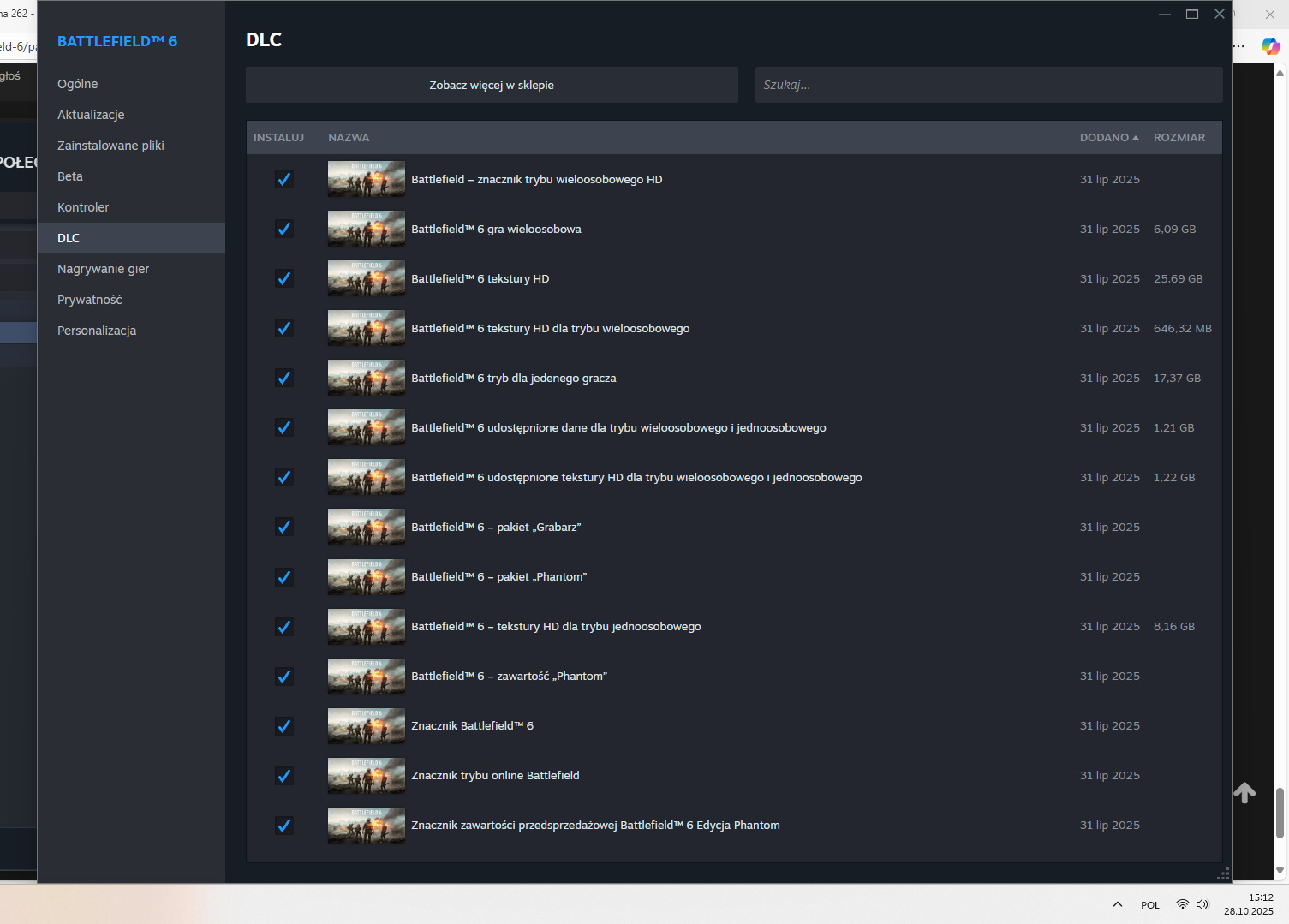Click the Szukaj search field
Screen dimensions: 1289x924
click(x=988, y=85)
